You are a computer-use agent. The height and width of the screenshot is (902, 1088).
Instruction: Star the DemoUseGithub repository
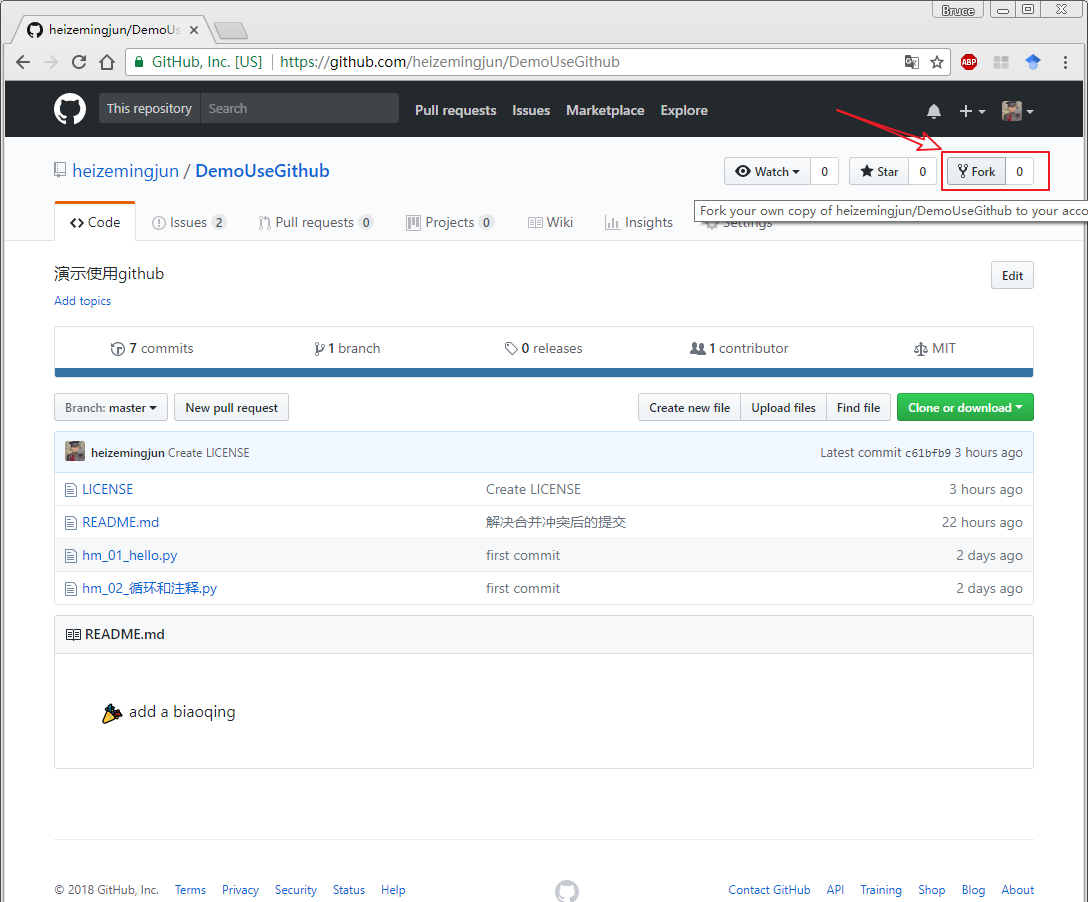[879, 171]
